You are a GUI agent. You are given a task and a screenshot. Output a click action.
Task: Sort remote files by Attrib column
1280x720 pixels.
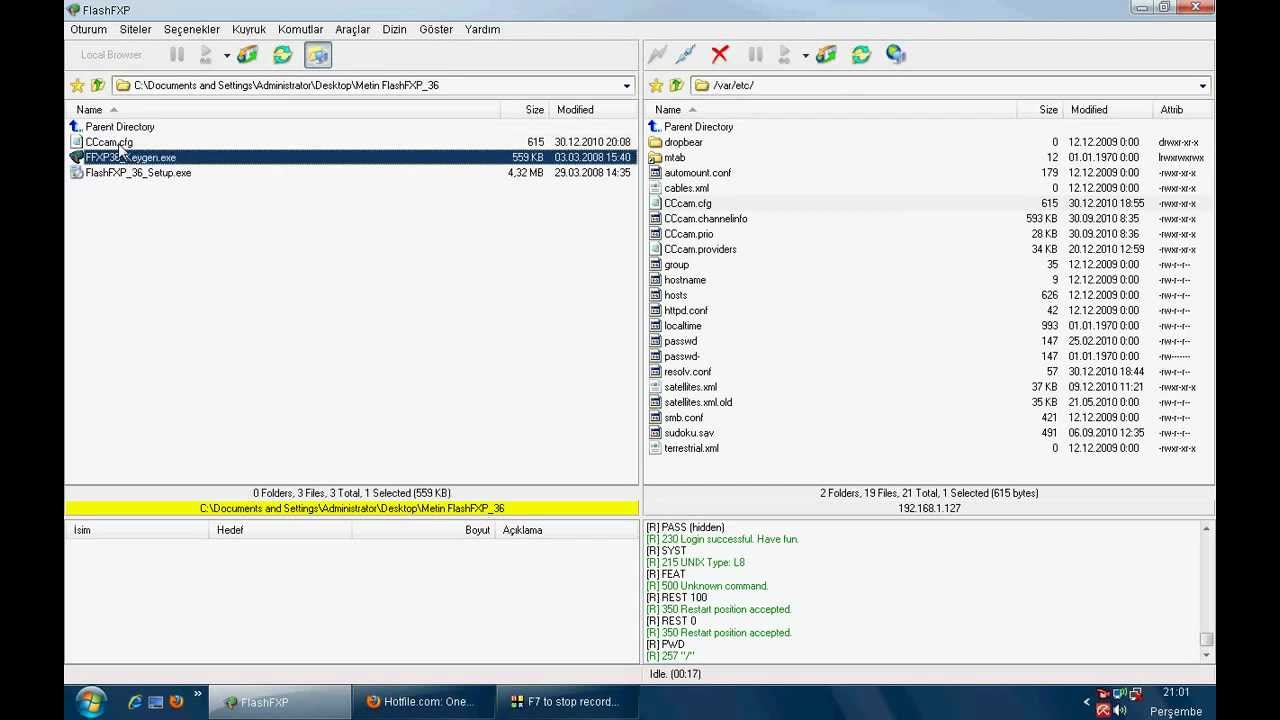(1183, 110)
